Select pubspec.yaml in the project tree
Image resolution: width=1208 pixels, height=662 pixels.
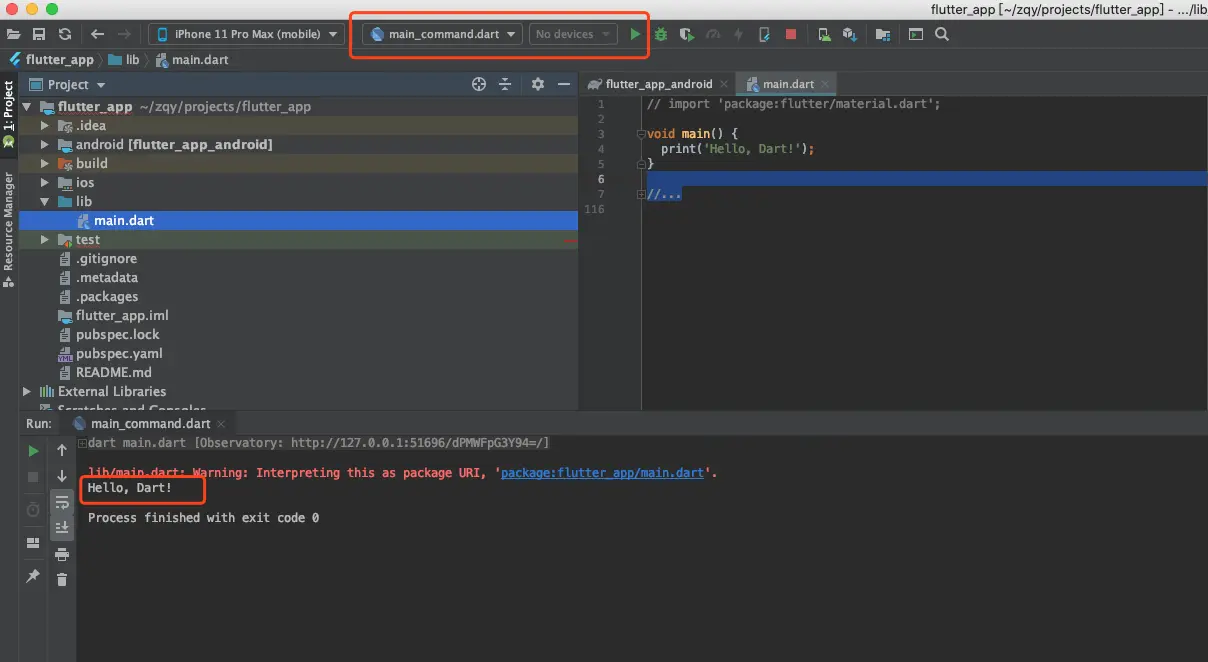click(118, 354)
